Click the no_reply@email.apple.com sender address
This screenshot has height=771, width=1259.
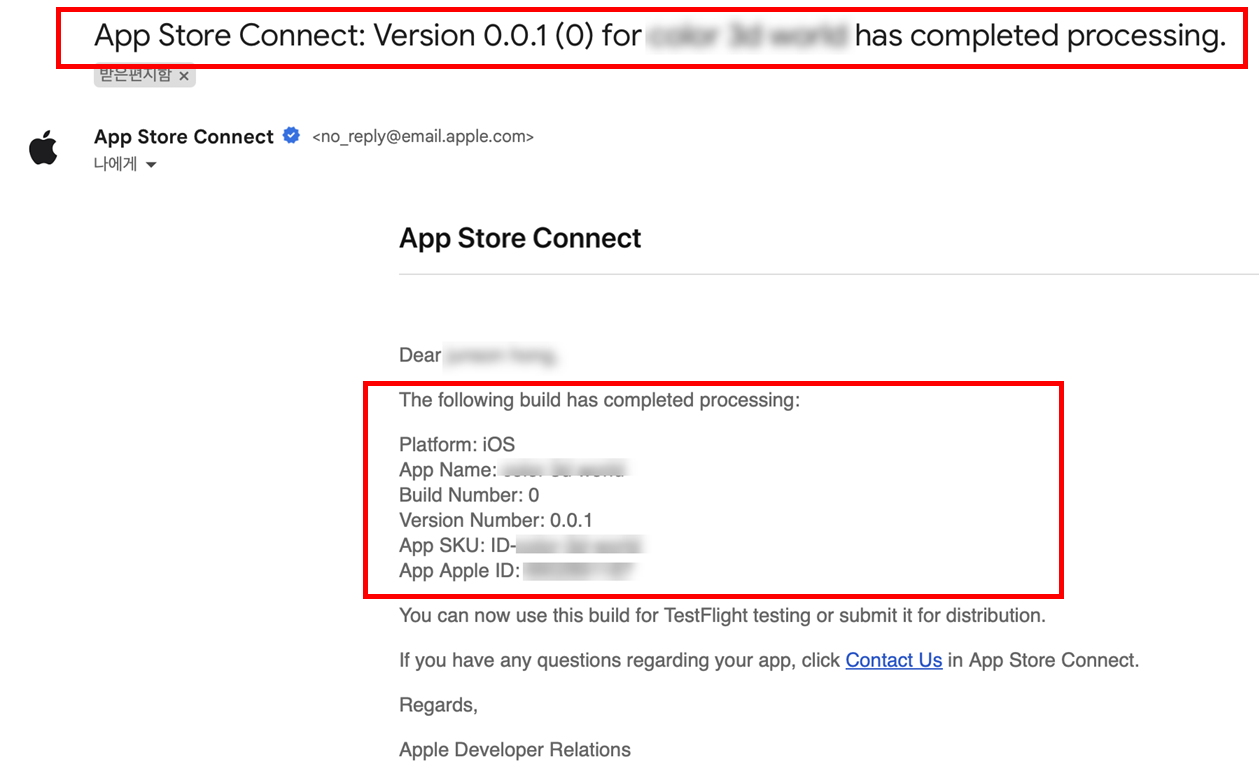point(423,137)
